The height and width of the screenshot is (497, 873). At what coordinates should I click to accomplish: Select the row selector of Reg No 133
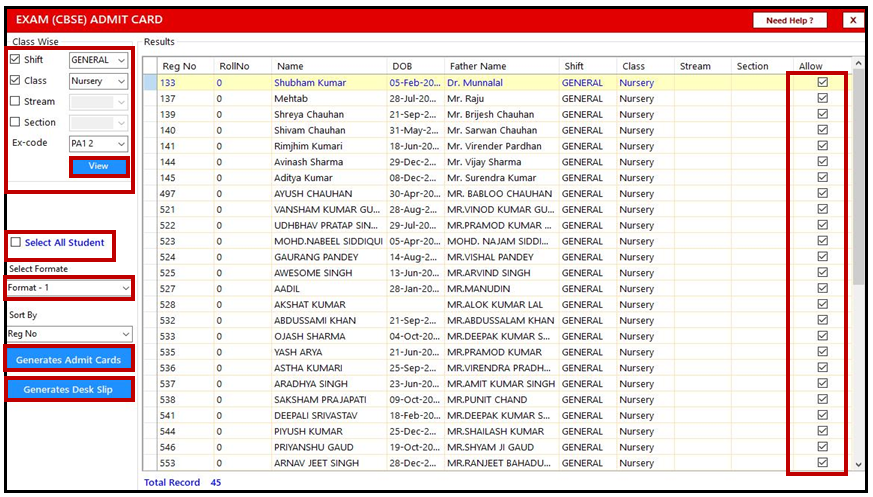[x=150, y=82]
